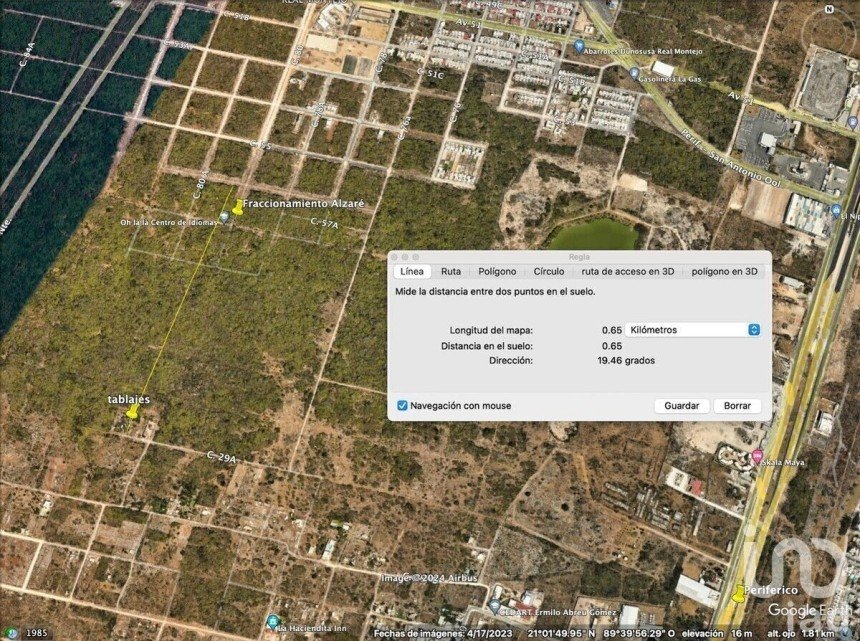860x641 pixels.
Task: Click the Distancia en el suelo value
Action: click(612, 346)
